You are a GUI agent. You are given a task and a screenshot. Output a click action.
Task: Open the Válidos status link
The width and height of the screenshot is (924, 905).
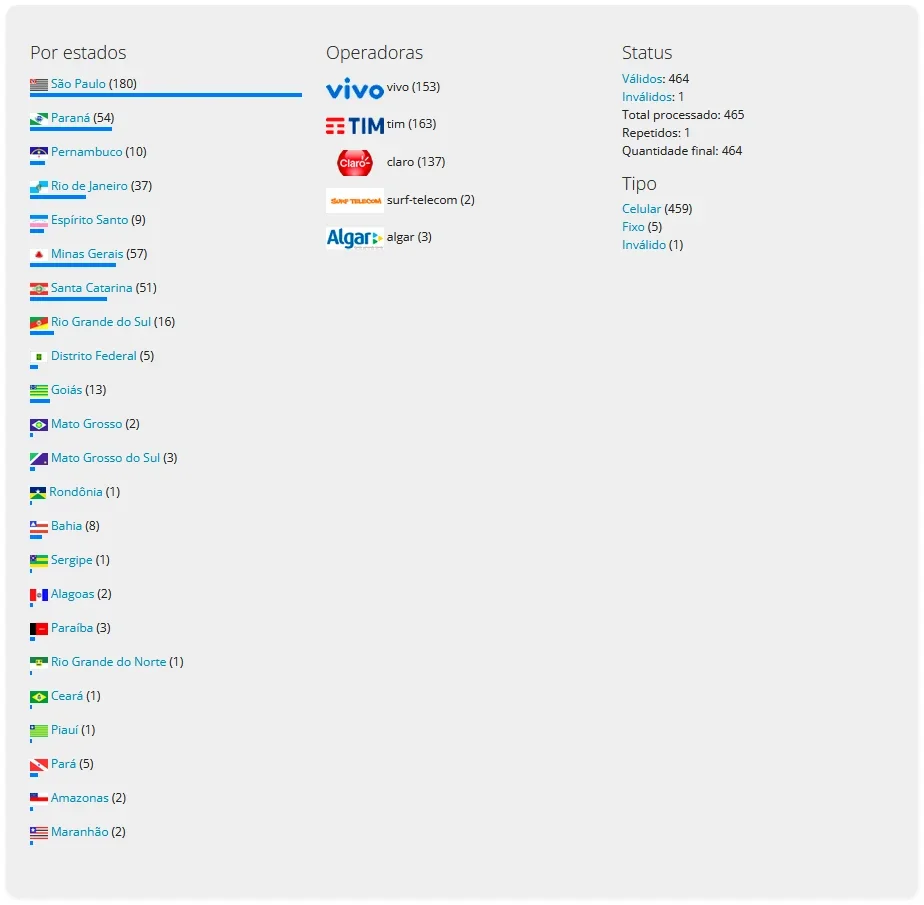[x=642, y=78]
